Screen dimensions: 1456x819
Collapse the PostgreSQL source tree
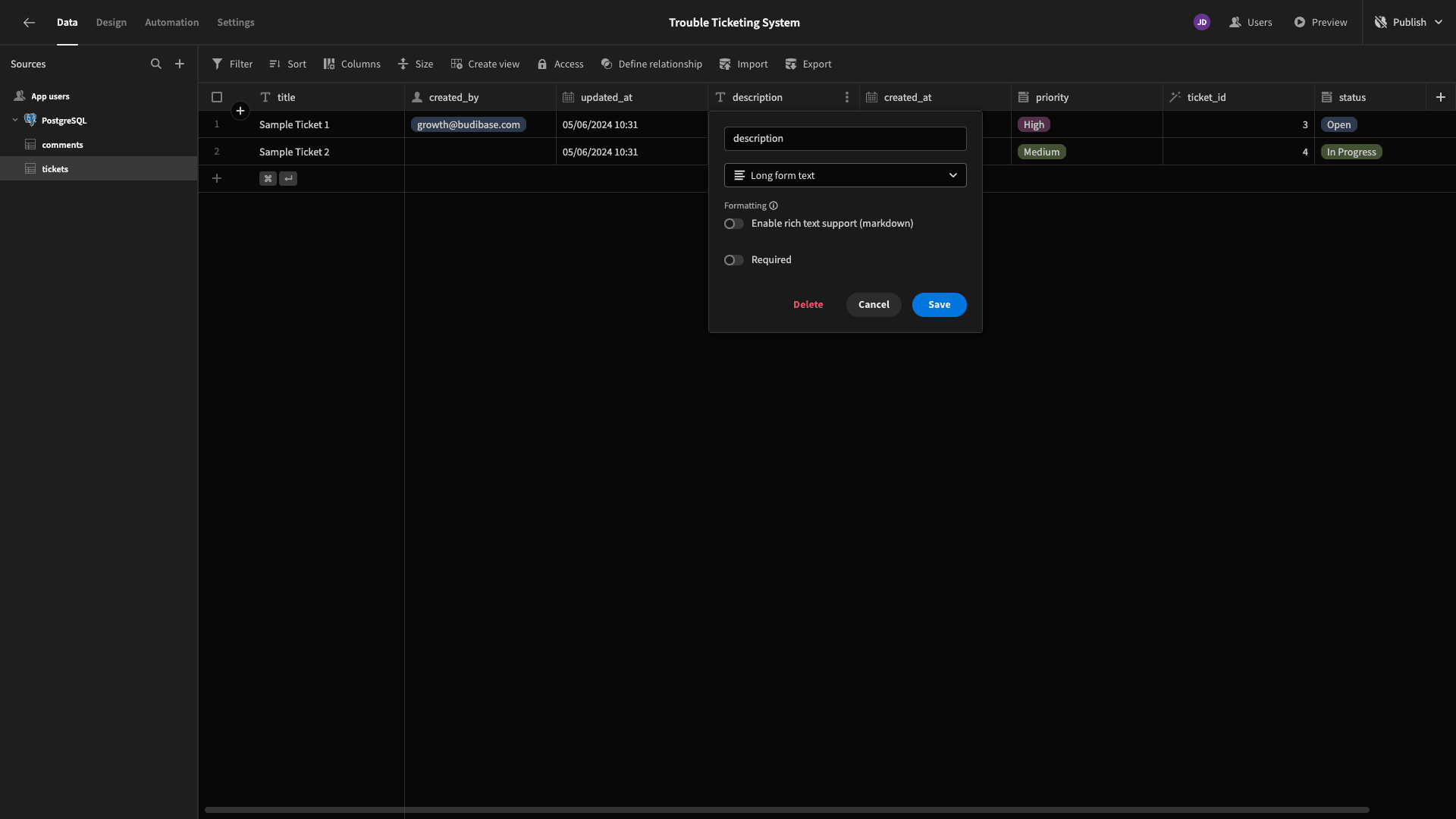pyautogui.click(x=15, y=121)
